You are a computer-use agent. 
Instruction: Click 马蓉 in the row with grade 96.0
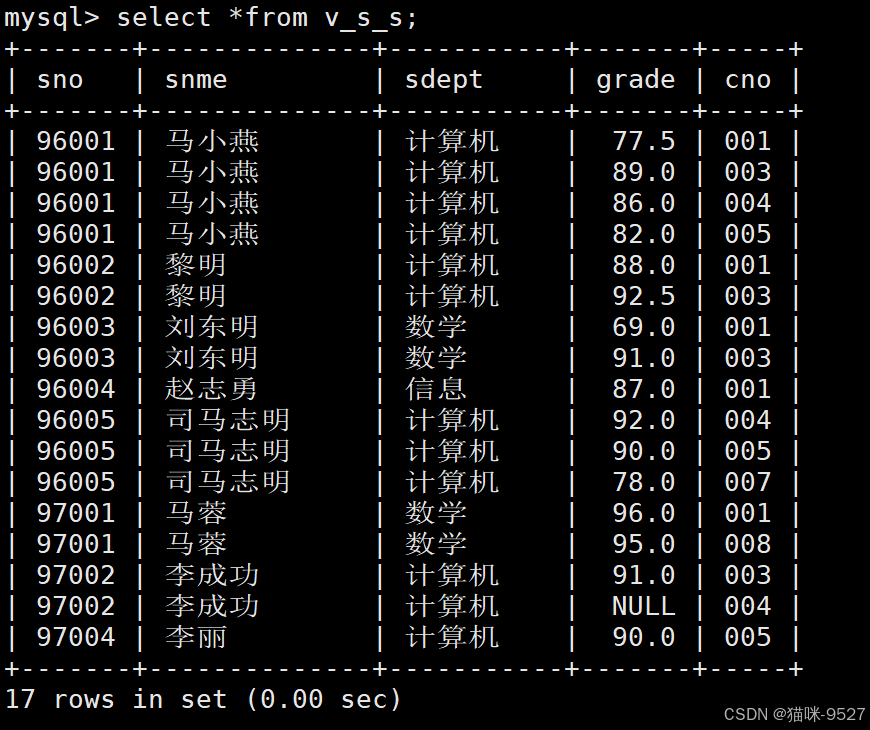[x=196, y=514]
